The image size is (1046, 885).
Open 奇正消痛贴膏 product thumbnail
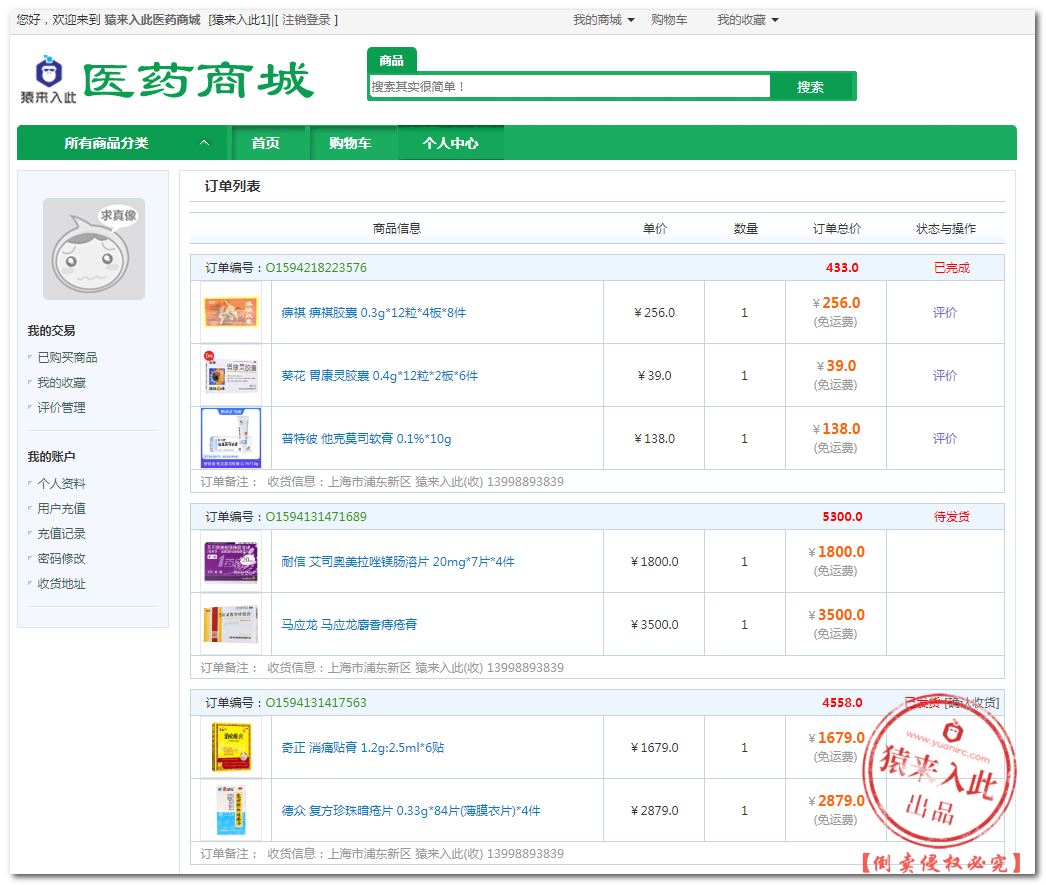230,747
